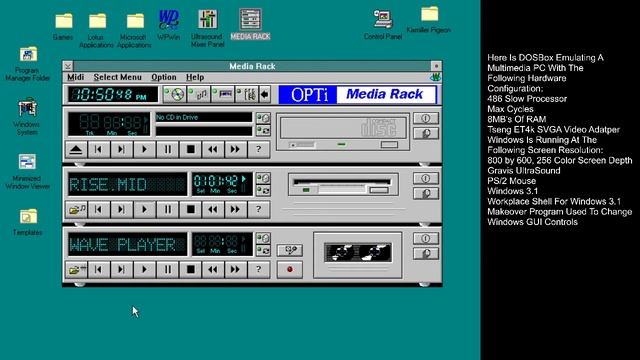Skip to next track in CD player

[121, 149]
